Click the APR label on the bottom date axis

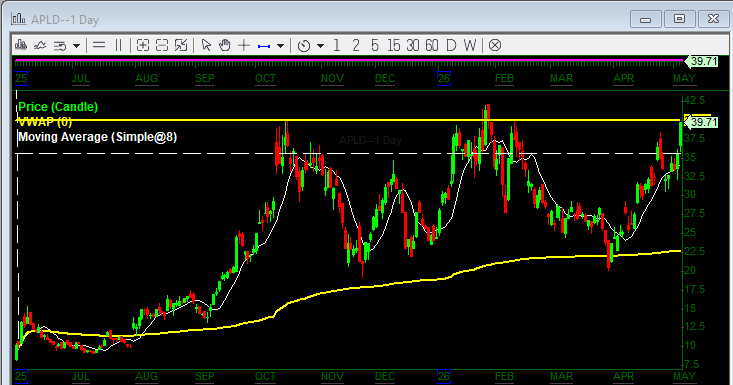(624, 376)
